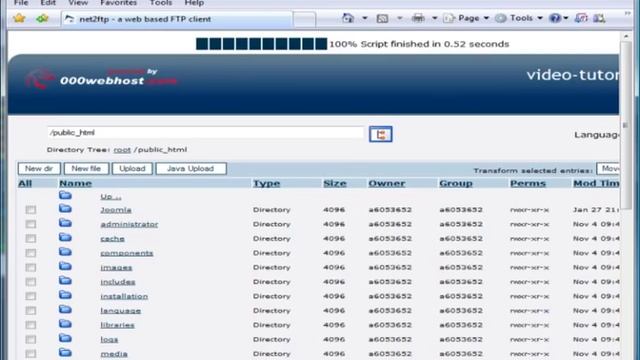
Task: Tick the installation row checkbox
Action: coord(31,296)
